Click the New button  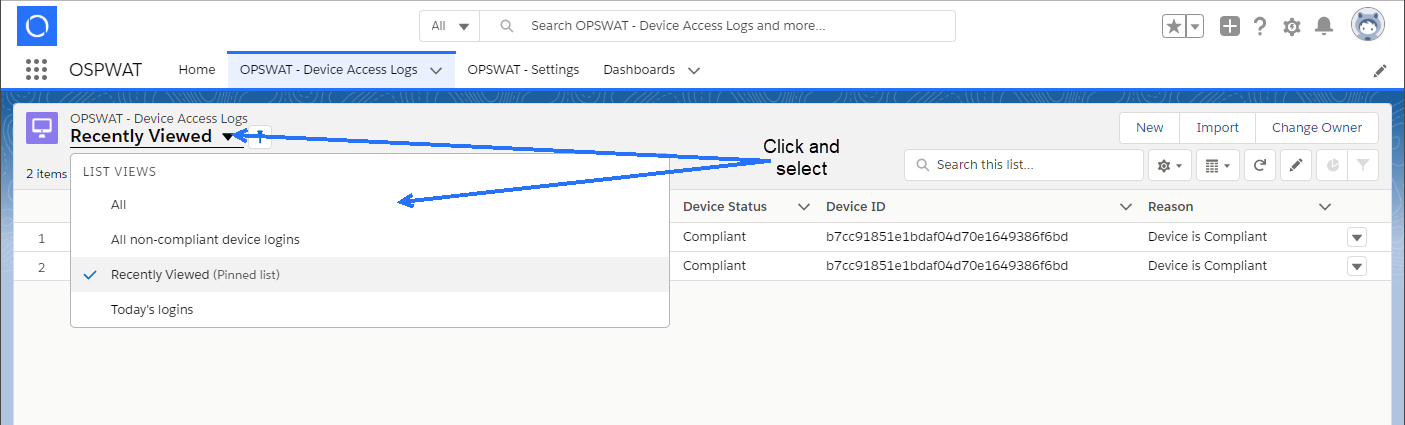pyautogui.click(x=1150, y=127)
